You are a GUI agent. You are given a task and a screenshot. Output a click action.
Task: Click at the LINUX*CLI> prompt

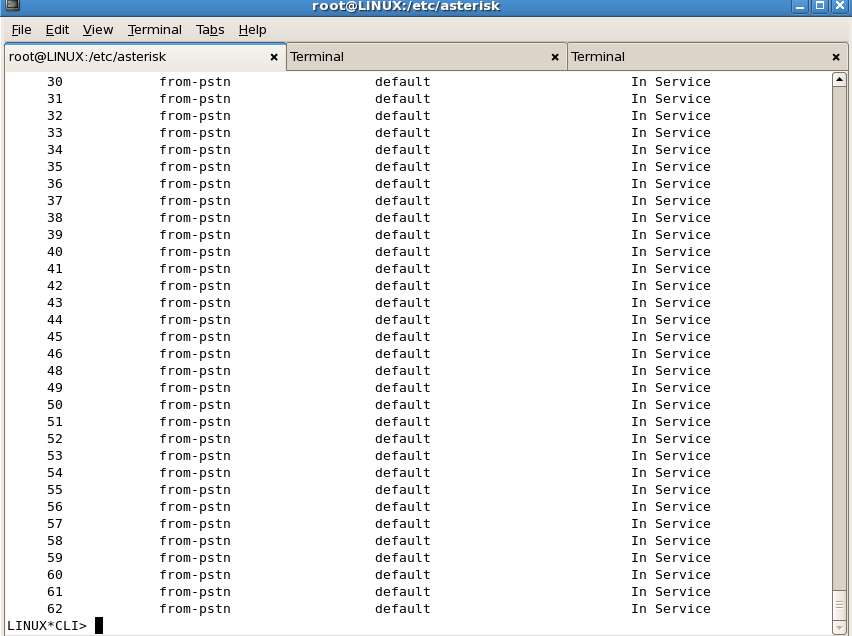(x=99, y=626)
